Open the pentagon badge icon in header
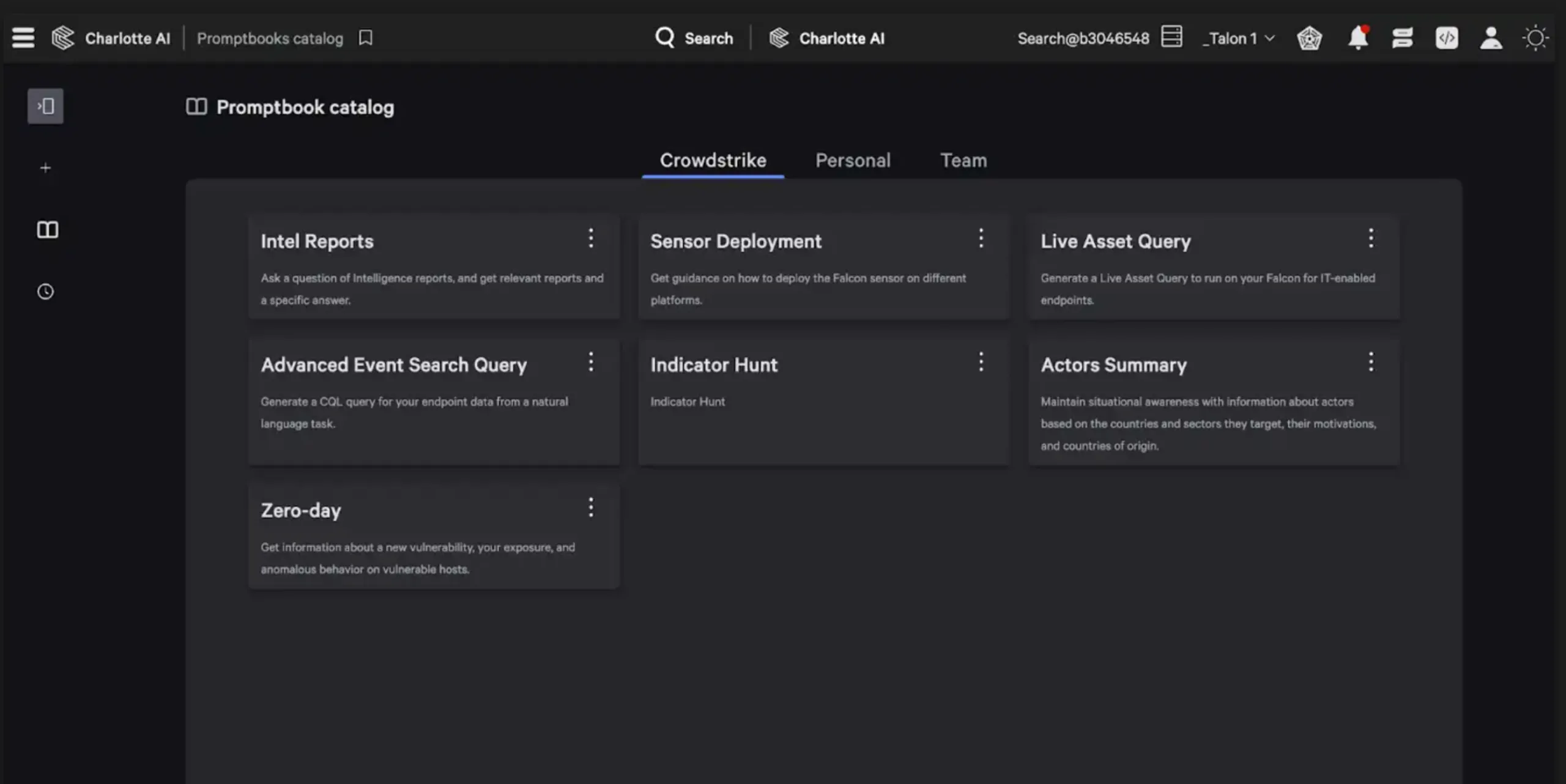This screenshot has width=1566, height=784. (1309, 38)
